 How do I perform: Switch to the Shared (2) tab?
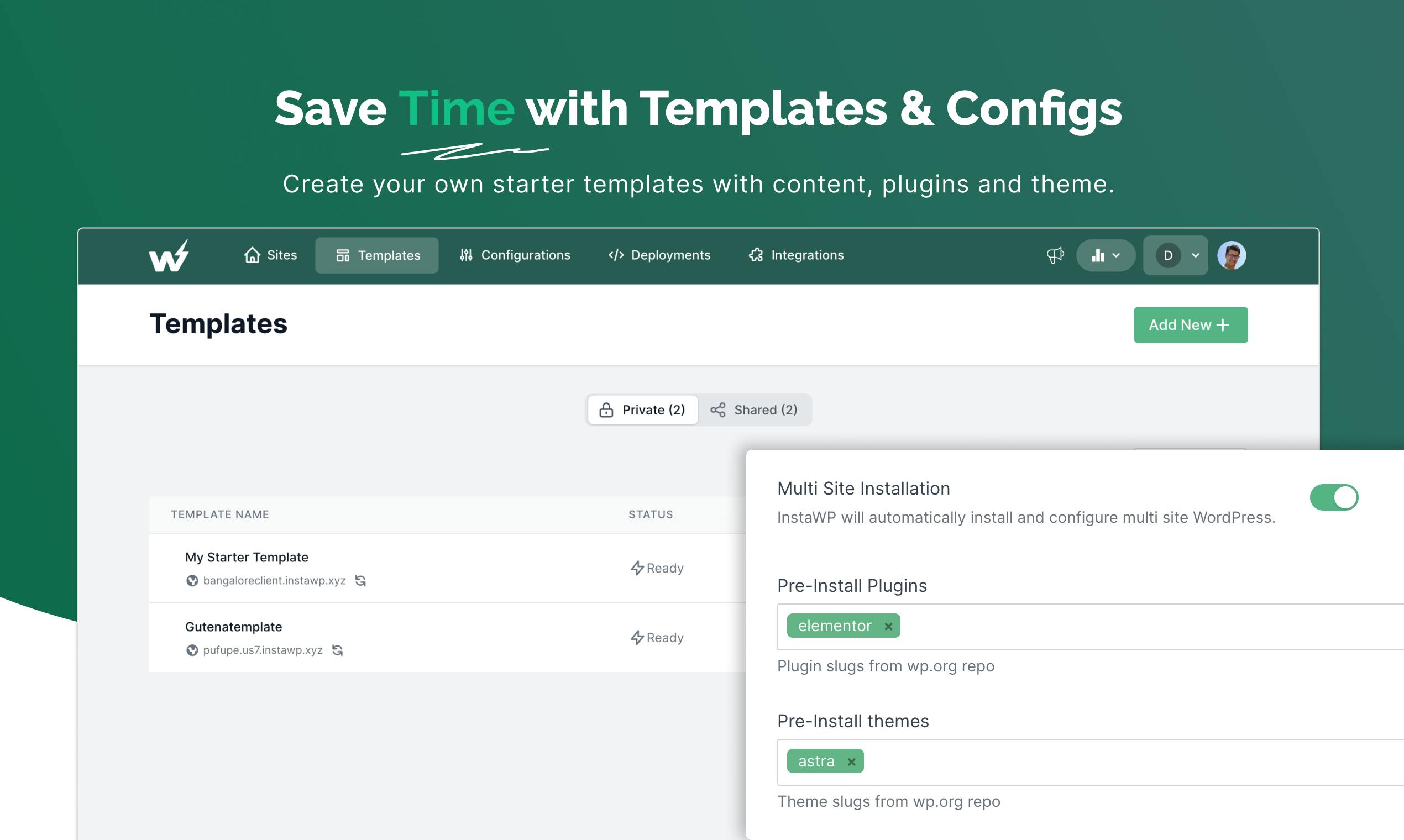click(x=754, y=410)
